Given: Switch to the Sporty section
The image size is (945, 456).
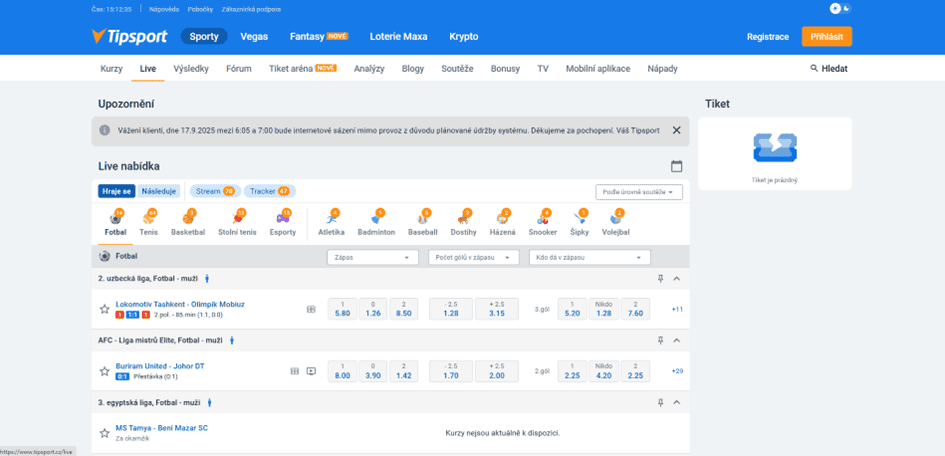Looking at the screenshot, I should pos(204,36).
